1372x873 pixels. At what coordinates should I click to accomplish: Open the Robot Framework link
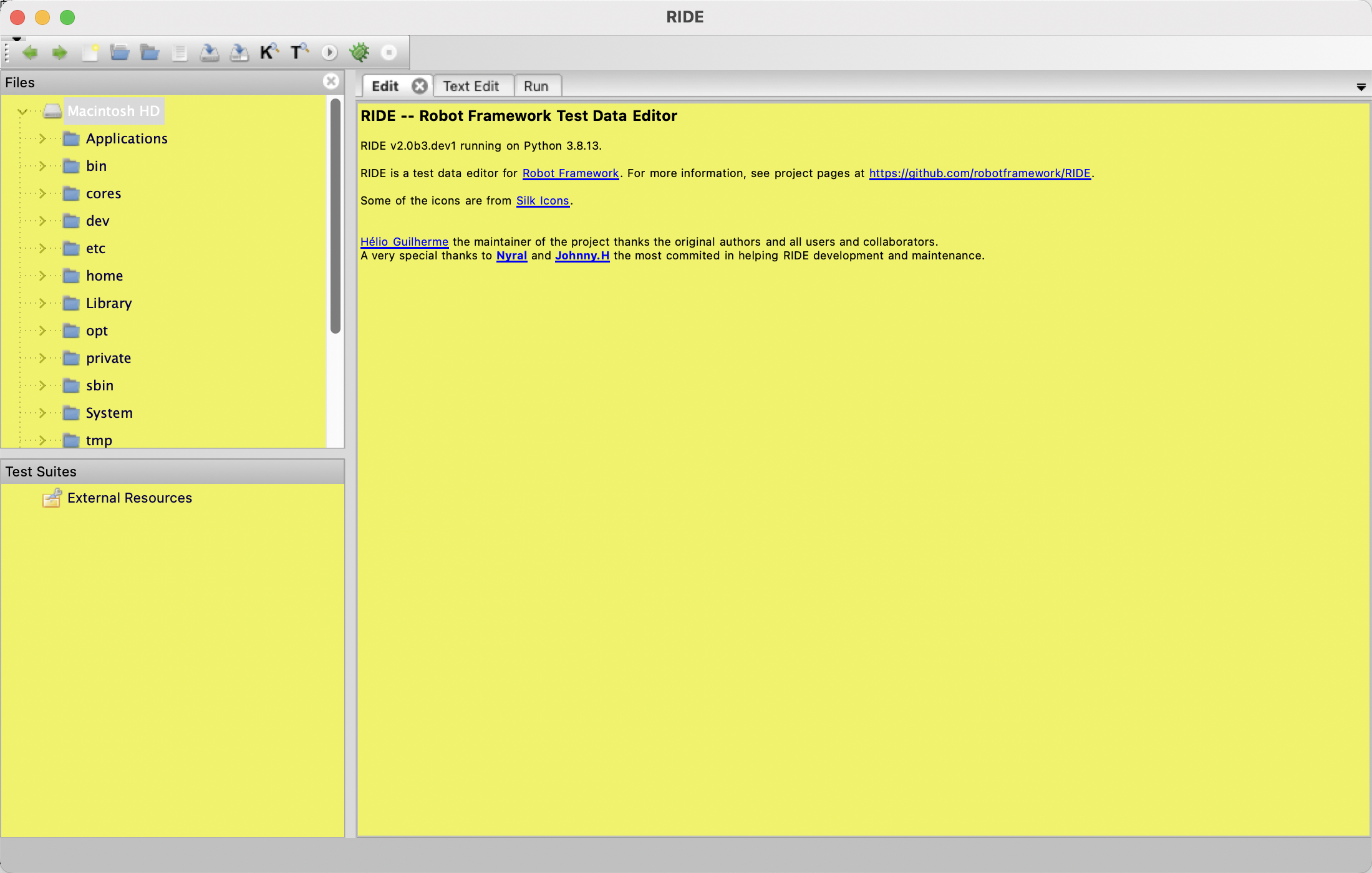pyautogui.click(x=570, y=173)
